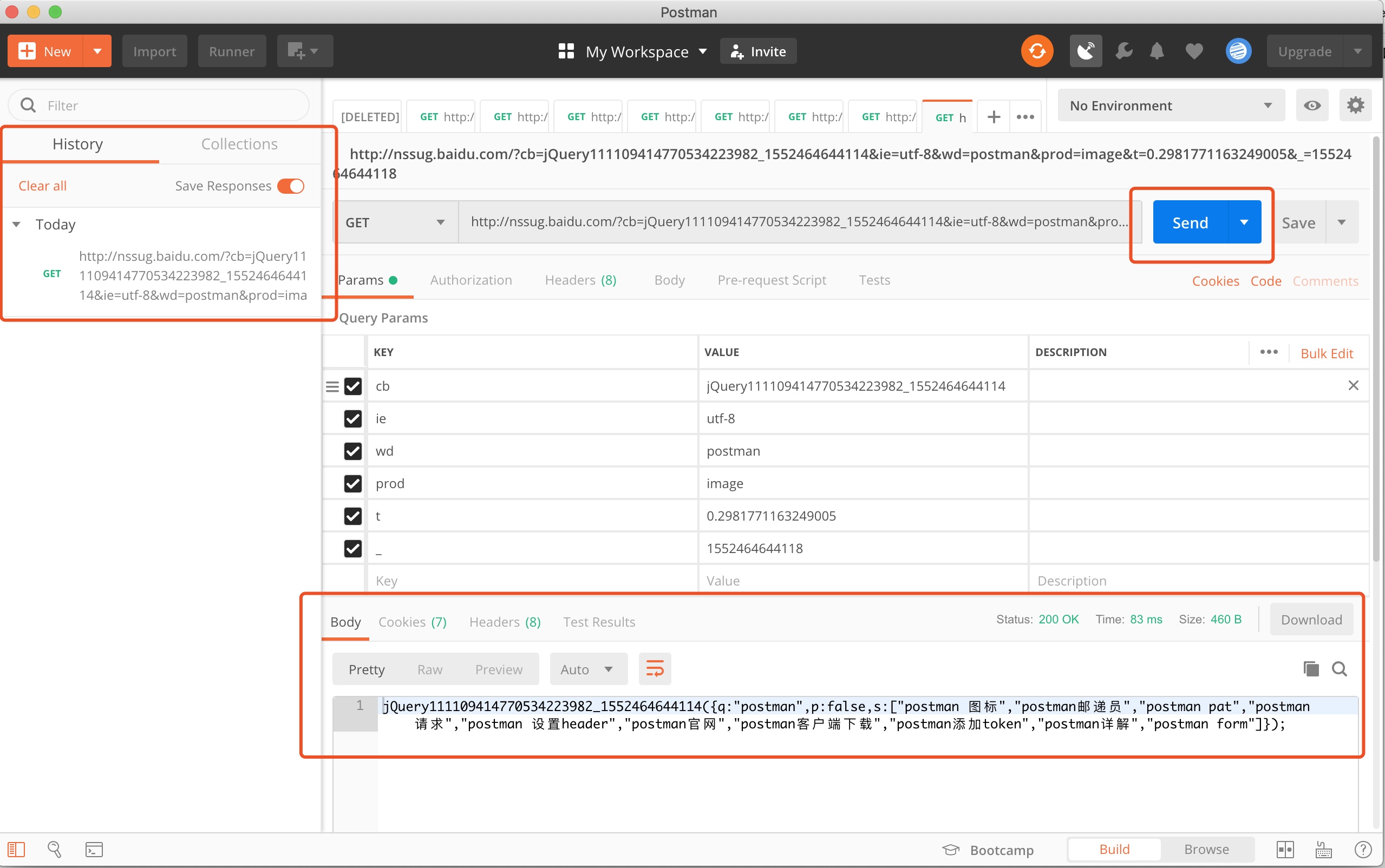Image resolution: width=1385 pixels, height=868 pixels.
Task: Add a new request tab
Action: point(994,117)
